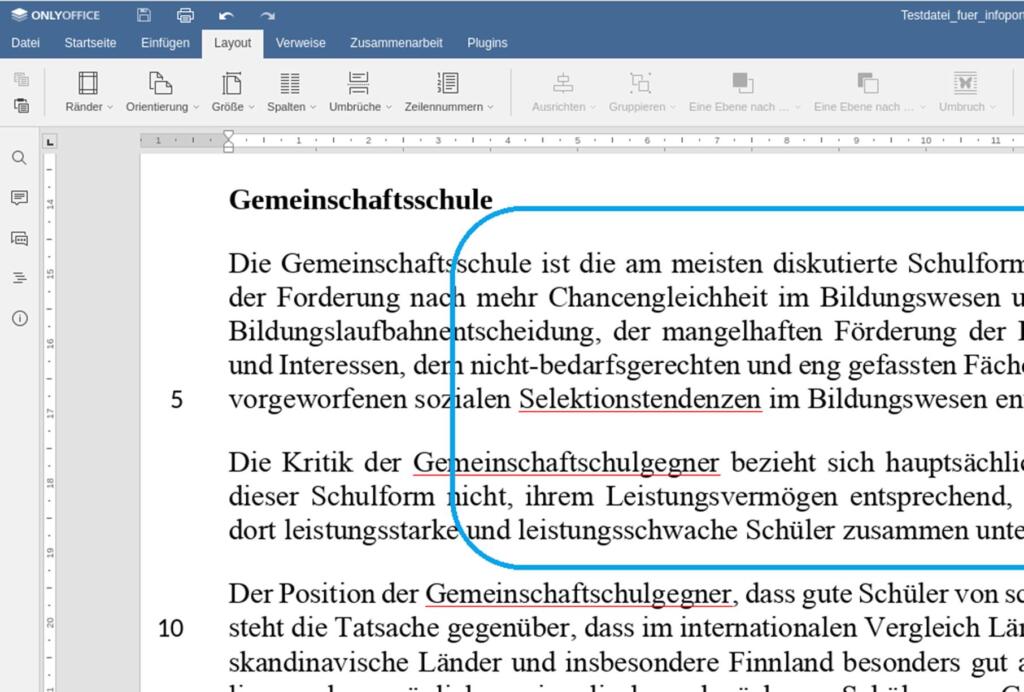Click the line number 5 in margin

pyautogui.click(x=177, y=400)
